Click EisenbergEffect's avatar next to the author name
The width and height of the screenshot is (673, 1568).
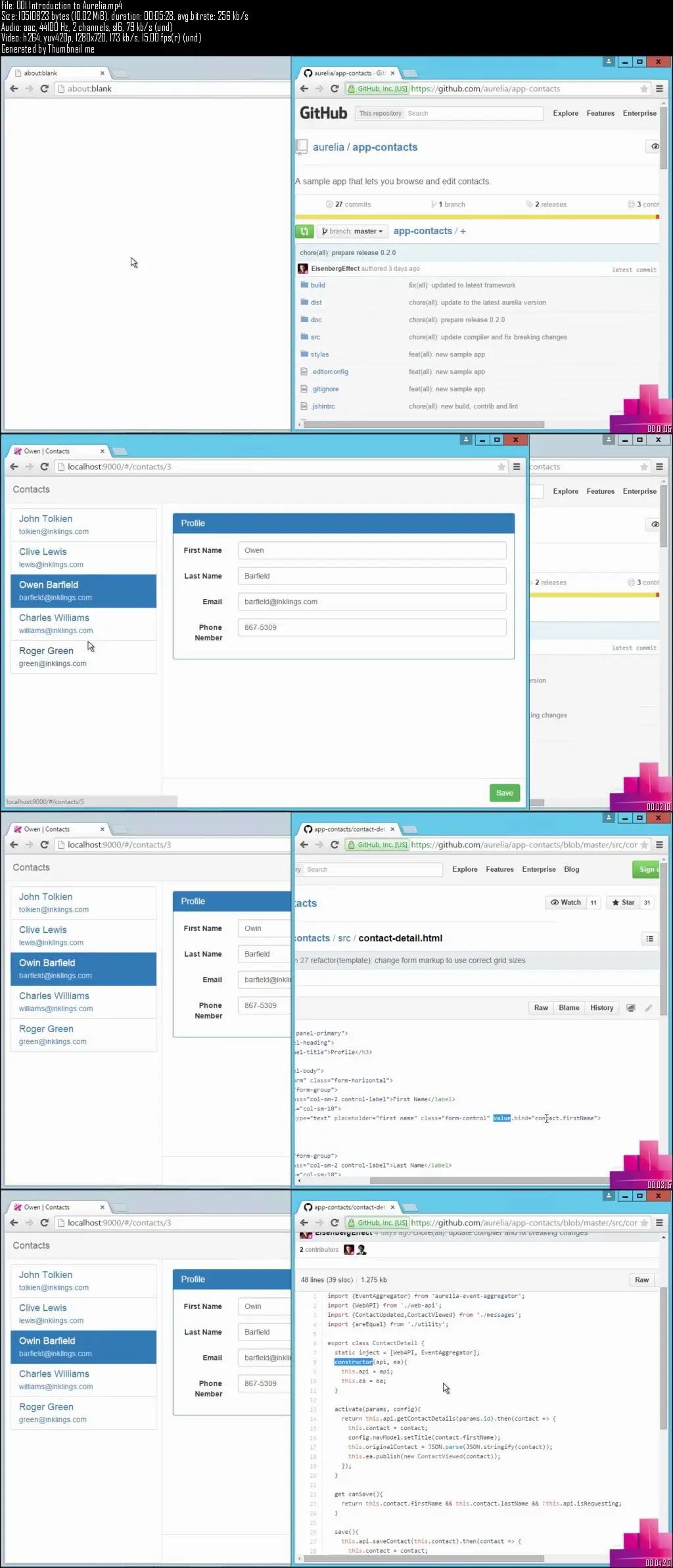(303, 269)
